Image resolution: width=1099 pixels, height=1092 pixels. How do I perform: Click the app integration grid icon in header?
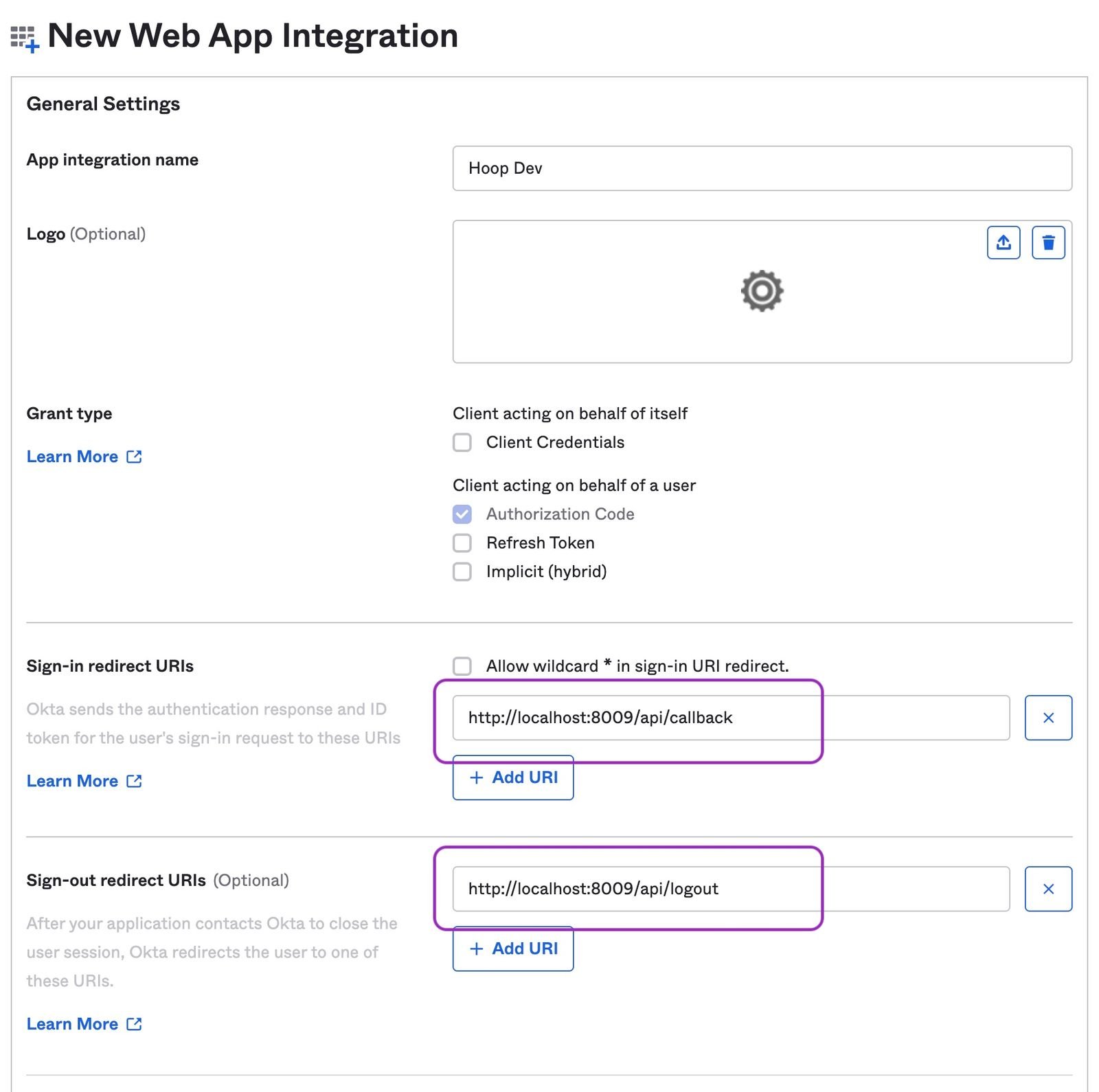click(x=25, y=38)
